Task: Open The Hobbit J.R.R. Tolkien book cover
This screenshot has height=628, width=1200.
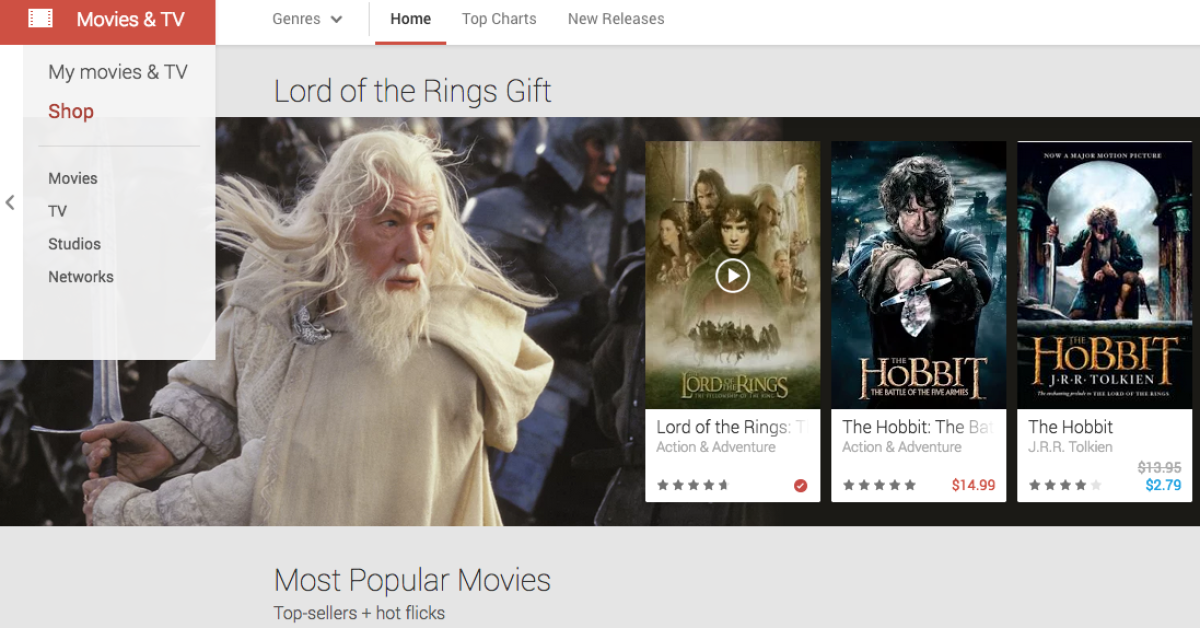Action: pyautogui.click(x=1104, y=275)
